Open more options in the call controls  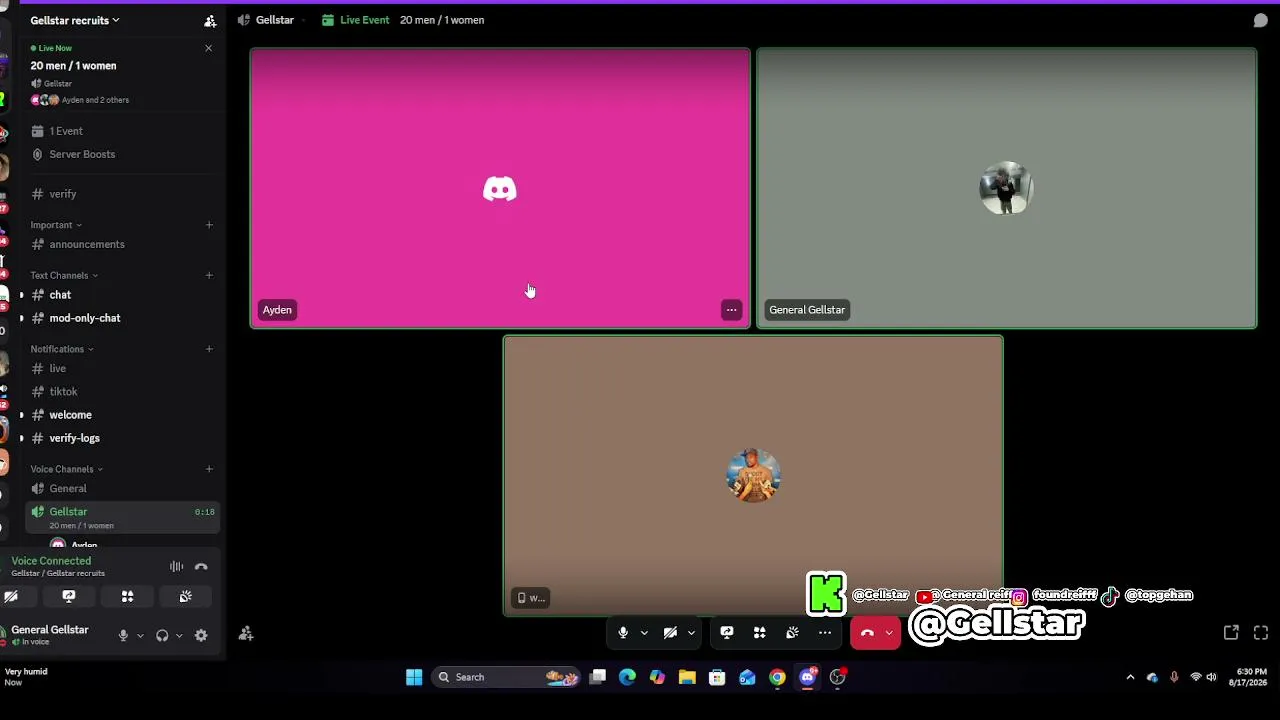[825, 633]
